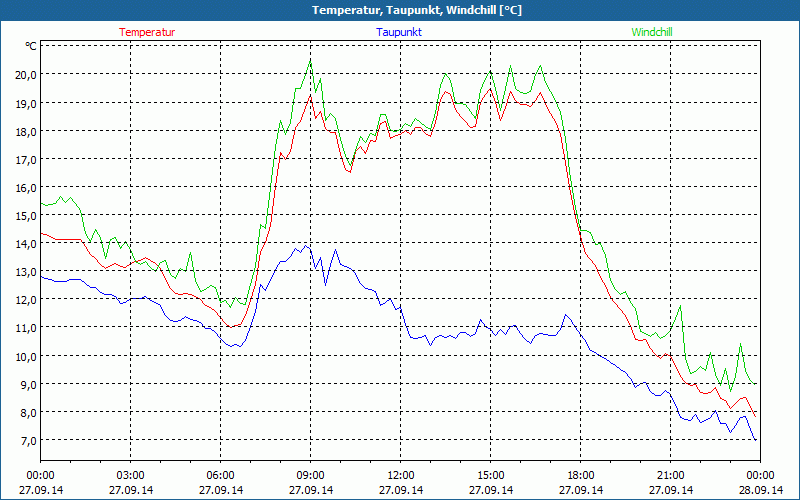Click the green Windchill legend label

652,32
